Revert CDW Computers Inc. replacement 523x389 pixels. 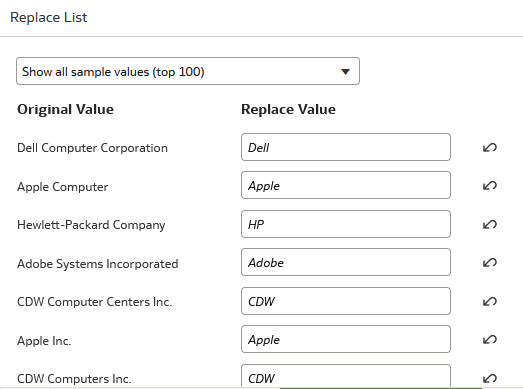[x=490, y=378]
